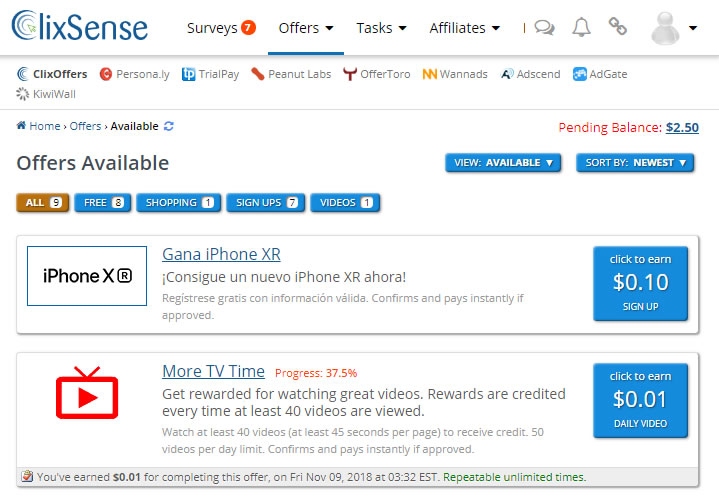
Task: Click '¡Consigue un nuevo iPhone XR ahora!' text
Action: click(x=284, y=277)
